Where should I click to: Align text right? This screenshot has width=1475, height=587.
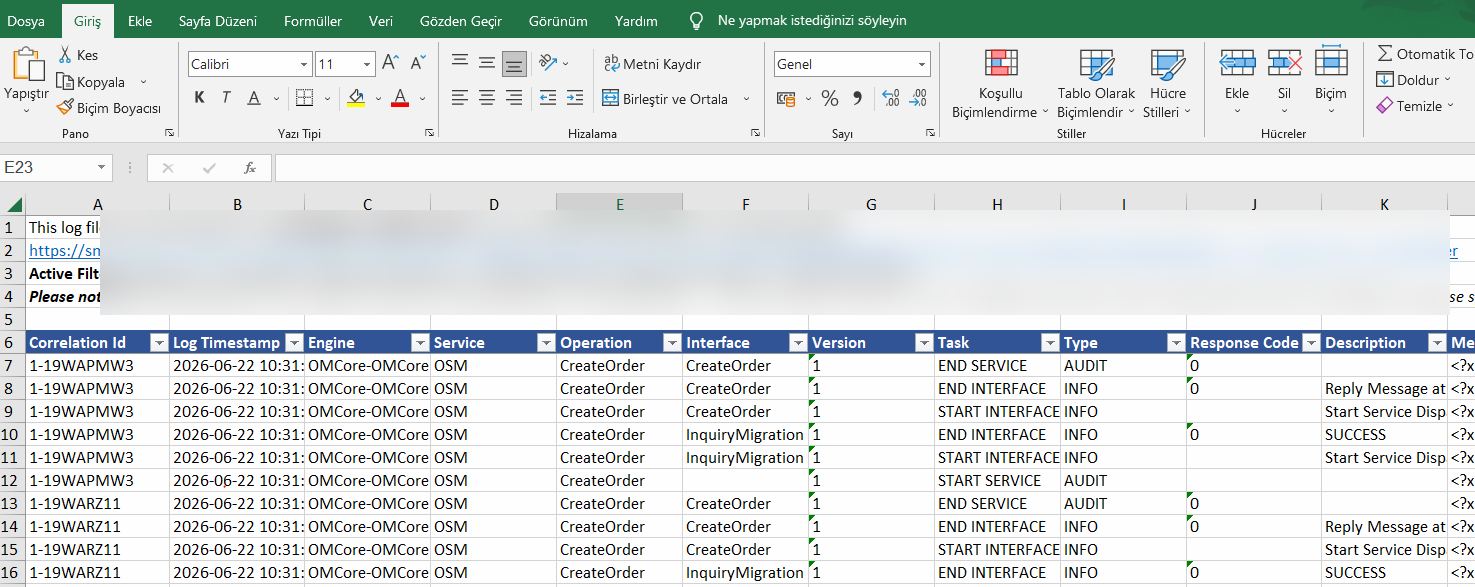tap(514, 98)
